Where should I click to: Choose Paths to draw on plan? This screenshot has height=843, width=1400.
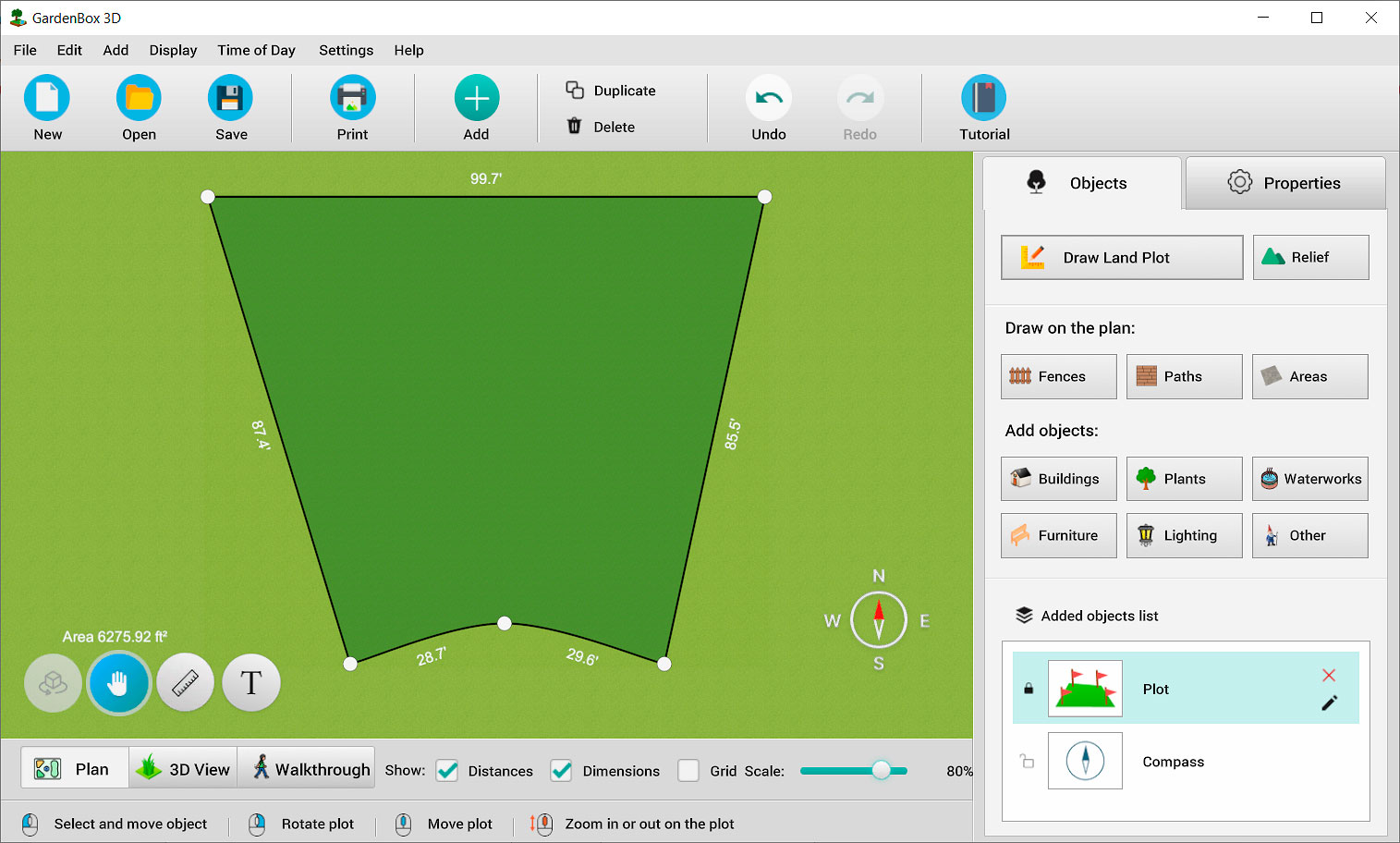click(x=1184, y=376)
